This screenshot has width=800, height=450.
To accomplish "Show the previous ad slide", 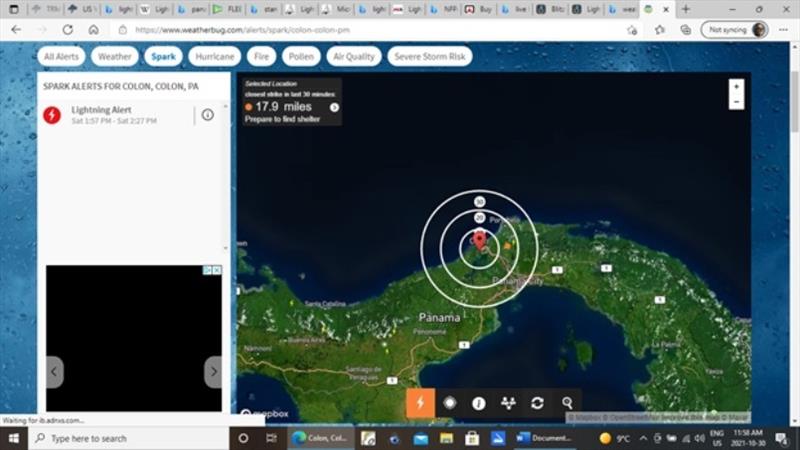I will click(55, 372).
